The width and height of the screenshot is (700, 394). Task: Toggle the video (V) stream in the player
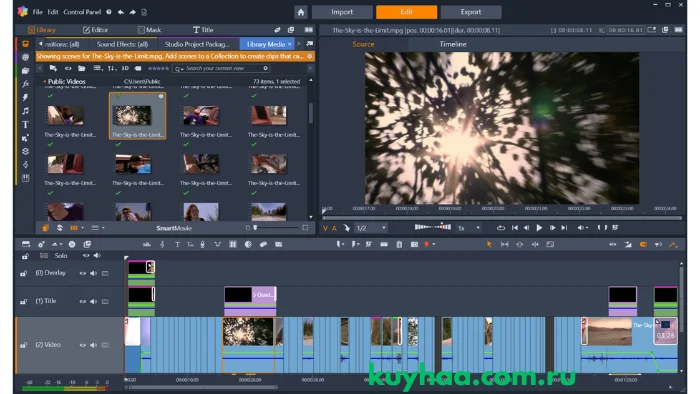click(x=325, y=228)
